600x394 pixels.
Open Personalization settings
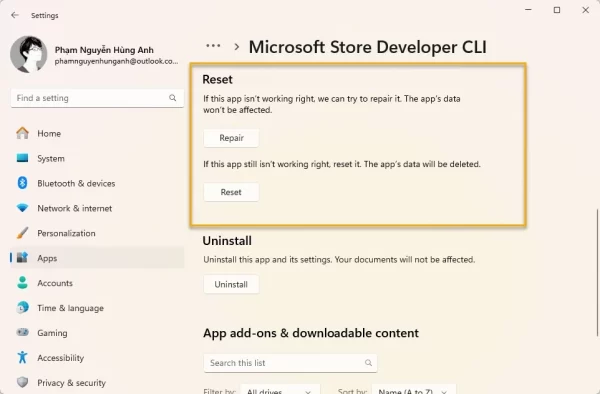point(97,233)
